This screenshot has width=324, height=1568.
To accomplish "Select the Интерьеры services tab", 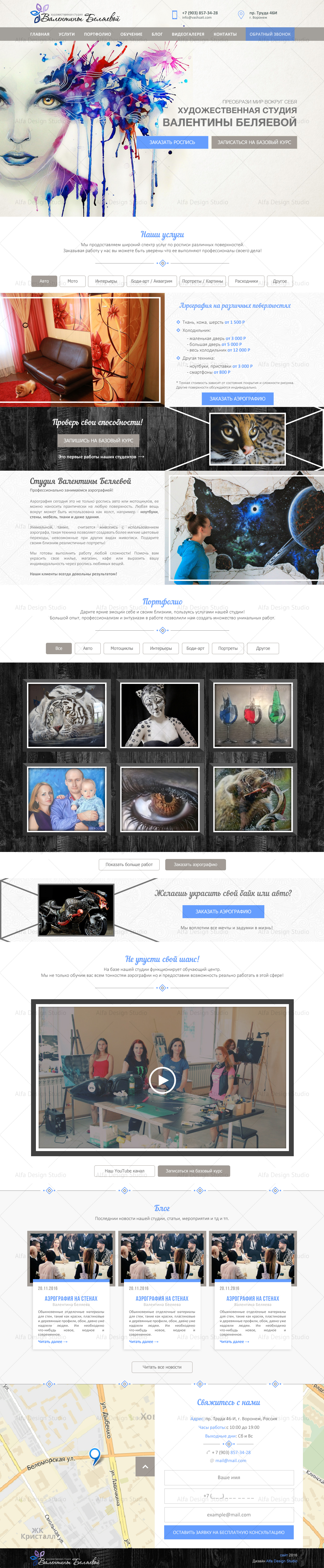I will (x=106, y=281).
